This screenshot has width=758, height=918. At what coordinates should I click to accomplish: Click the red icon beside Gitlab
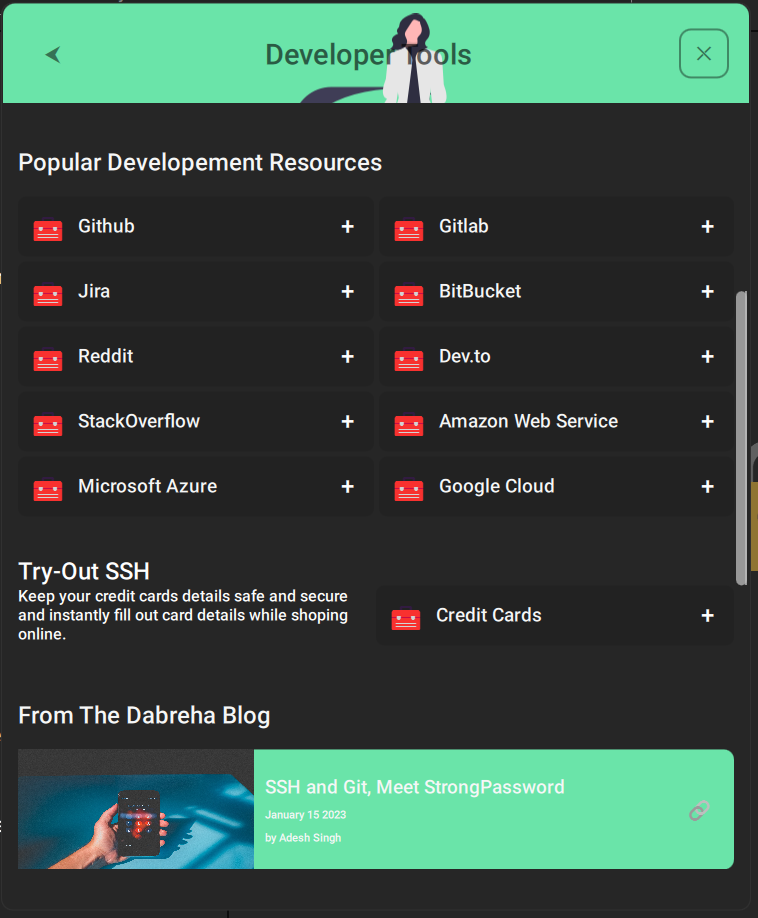point(408,230)
